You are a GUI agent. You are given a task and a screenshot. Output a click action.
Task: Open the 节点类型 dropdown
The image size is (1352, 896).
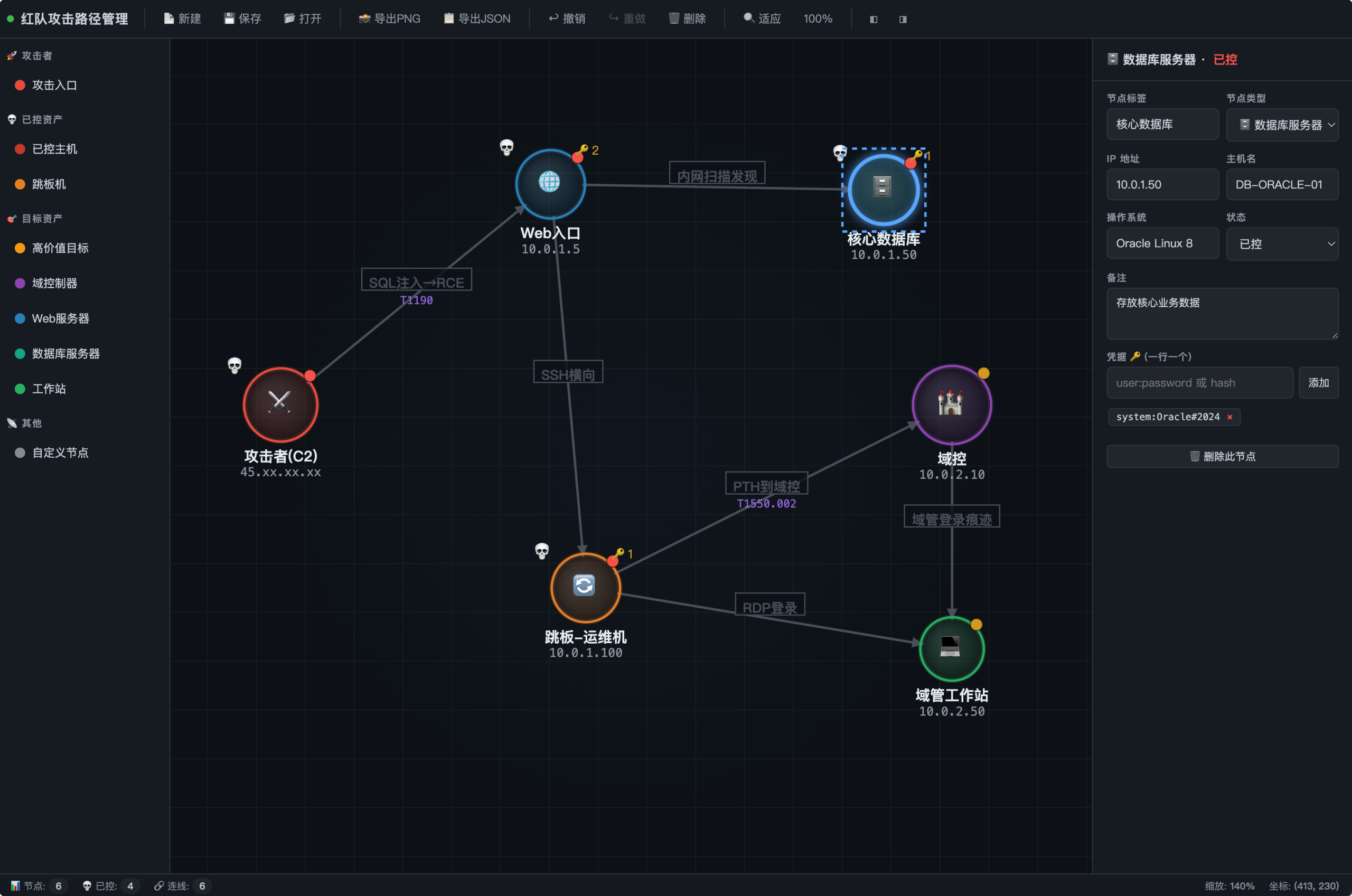[1282, 125]
